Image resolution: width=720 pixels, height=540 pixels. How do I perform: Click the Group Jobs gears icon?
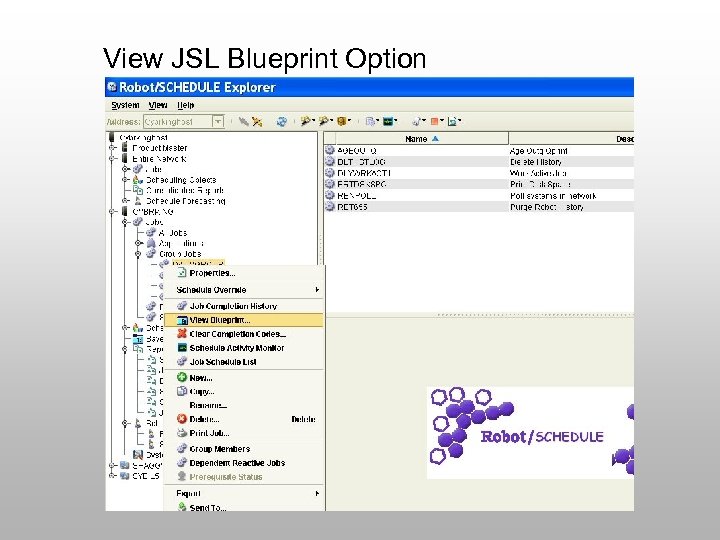point(151,253)
